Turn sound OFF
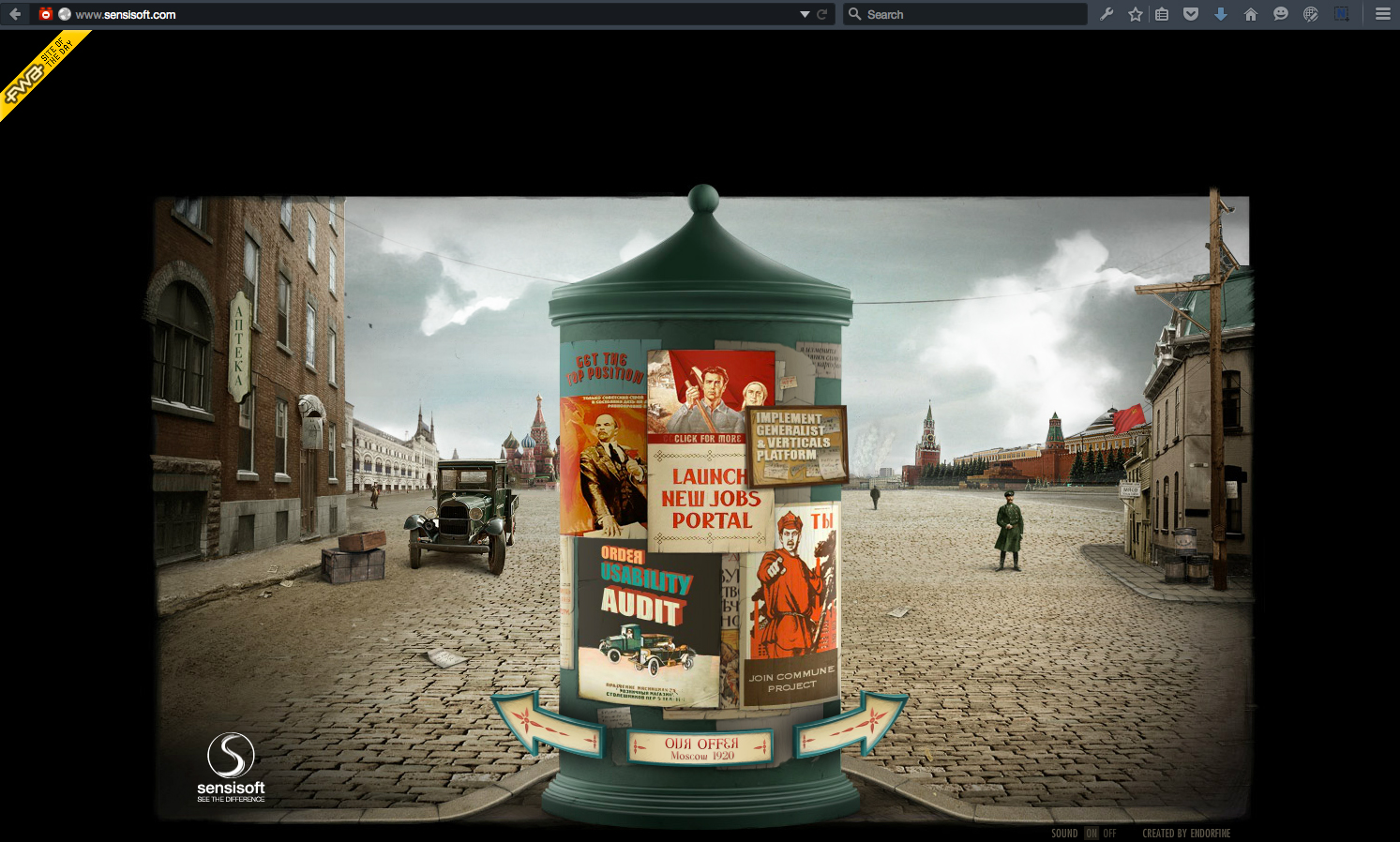The width and height of the screenshot is (1400, 842). [1109, 833]
